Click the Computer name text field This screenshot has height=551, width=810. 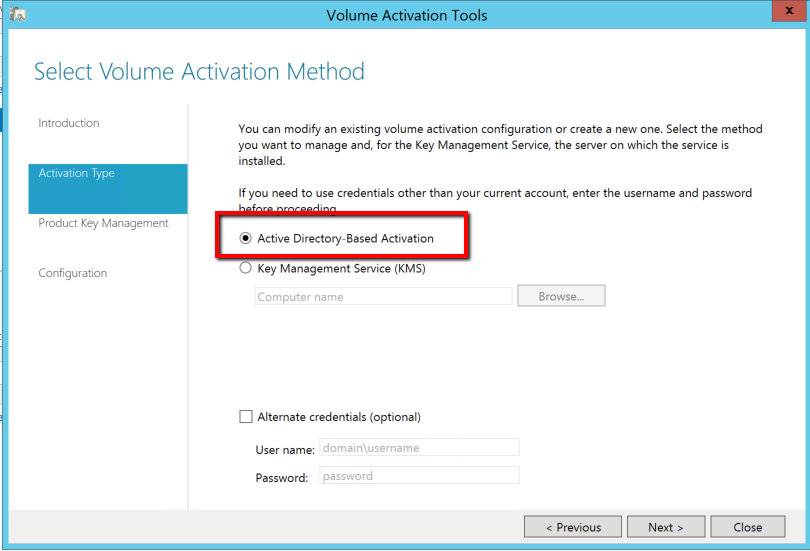pos(383,297)
